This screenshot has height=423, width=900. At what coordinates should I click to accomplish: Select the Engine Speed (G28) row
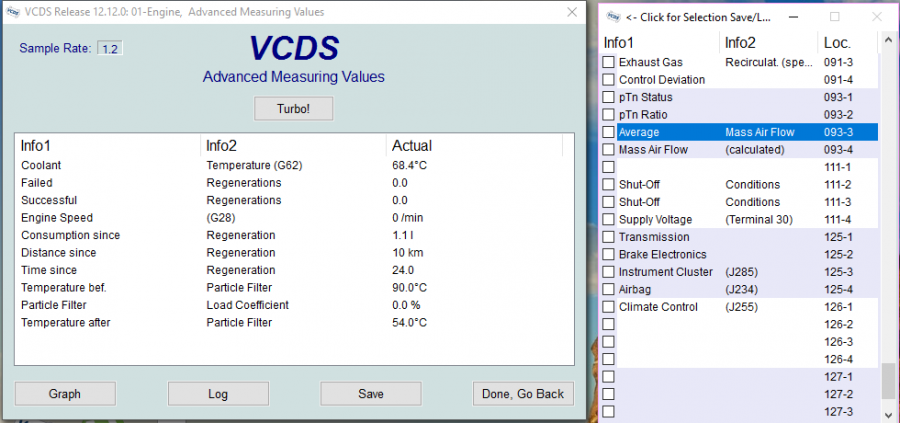pos(293,218)
